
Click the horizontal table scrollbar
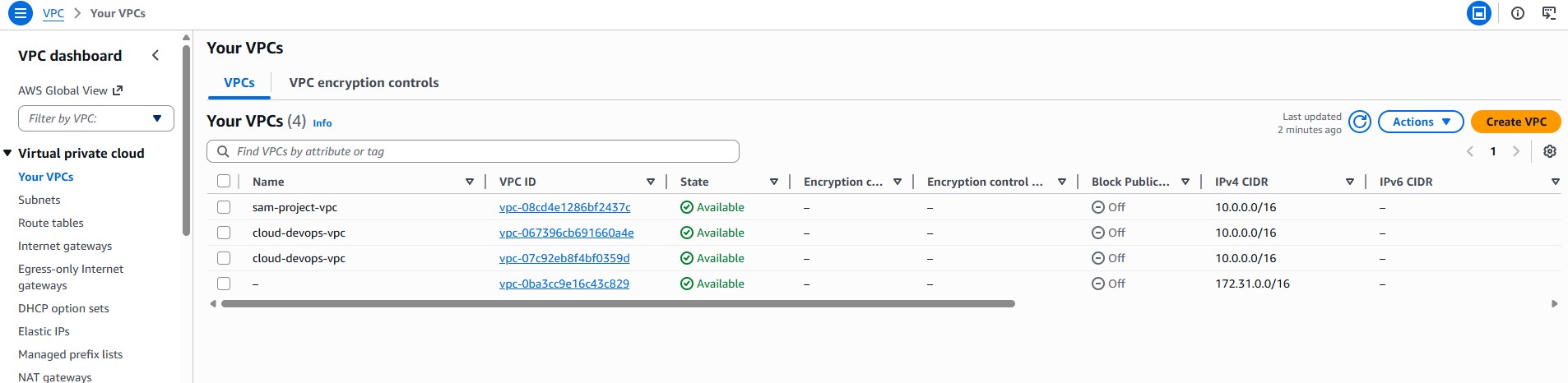[x=618, y=303]
